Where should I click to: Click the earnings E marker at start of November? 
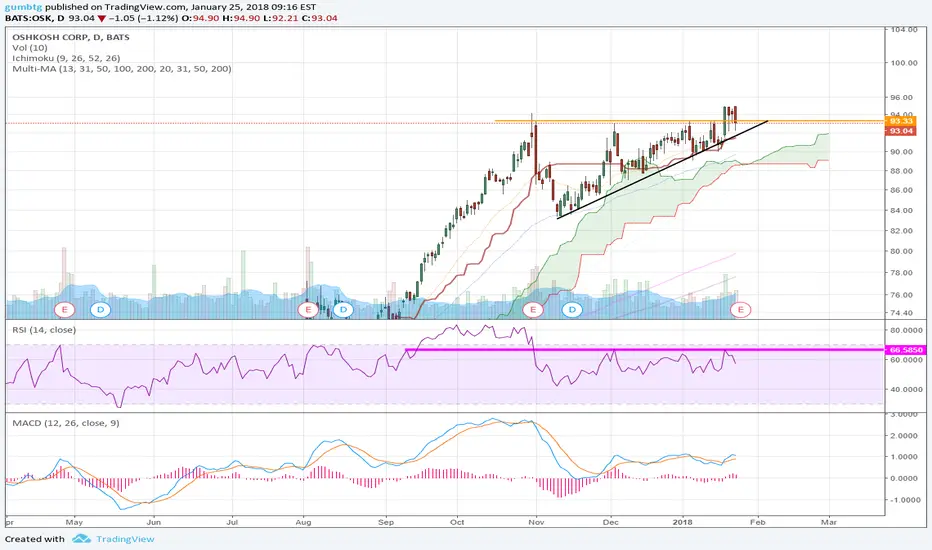[533, 309]
